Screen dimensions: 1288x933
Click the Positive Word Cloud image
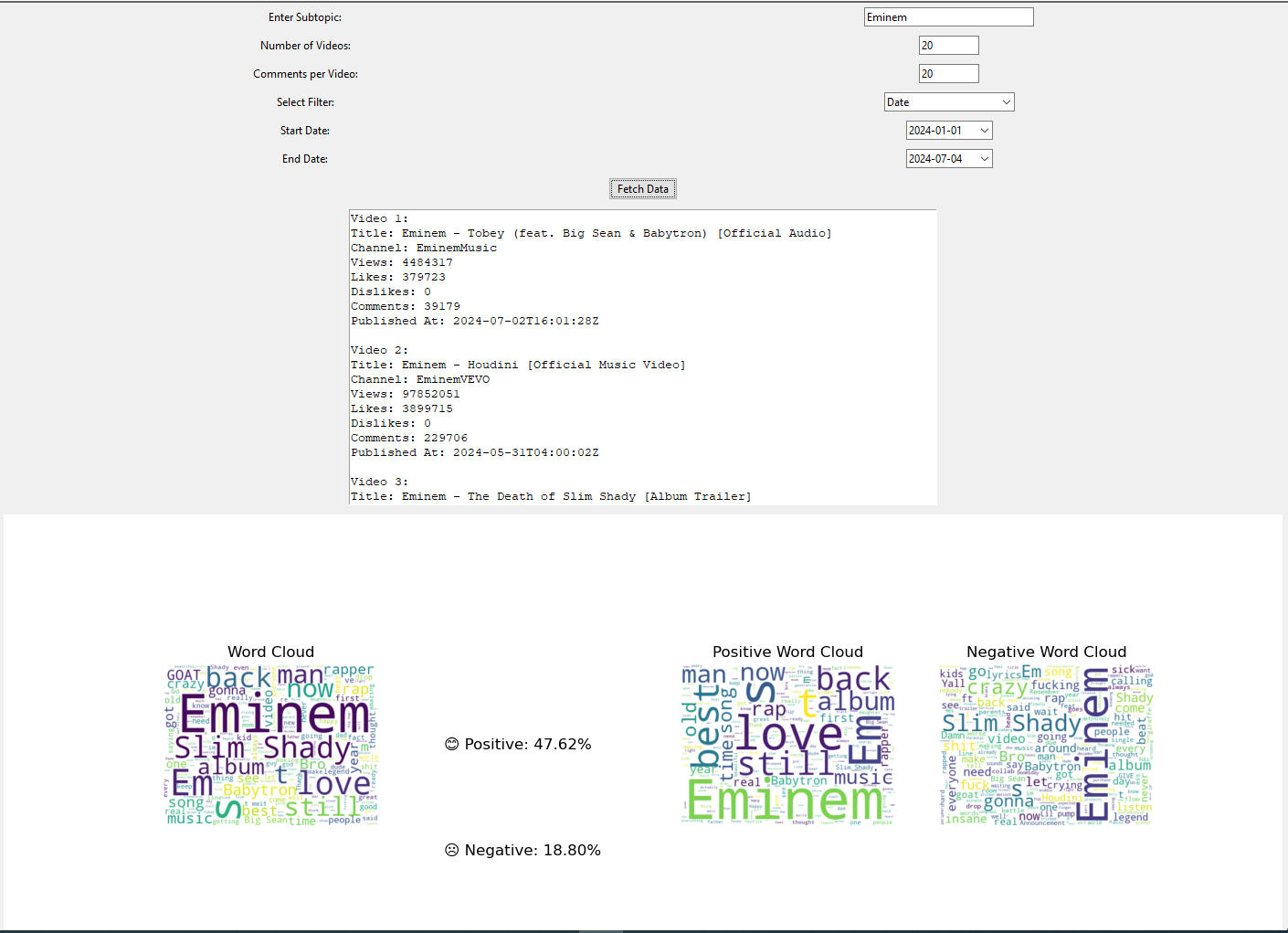[787, 745]
